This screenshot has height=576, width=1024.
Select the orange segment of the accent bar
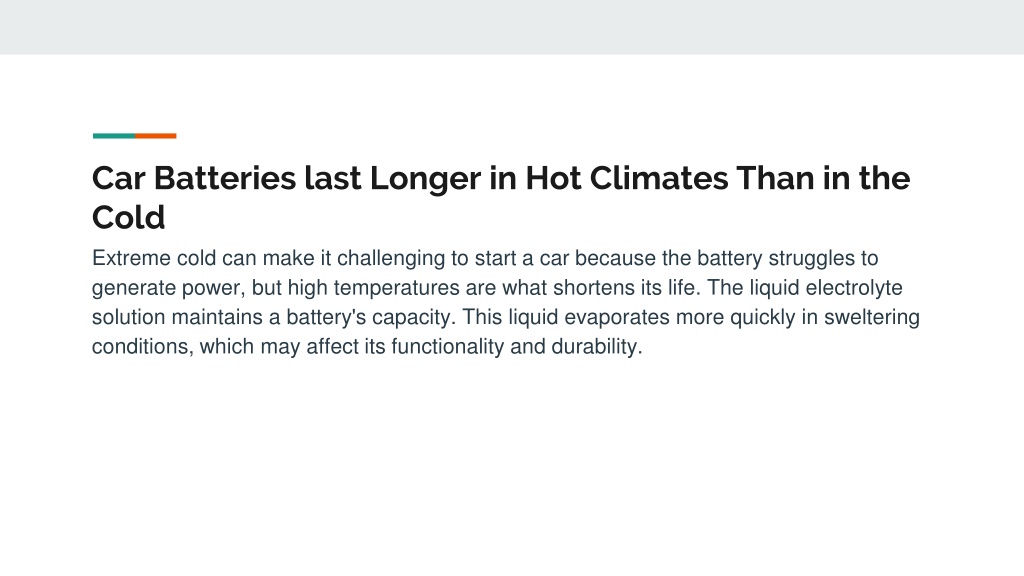[155, 136]
